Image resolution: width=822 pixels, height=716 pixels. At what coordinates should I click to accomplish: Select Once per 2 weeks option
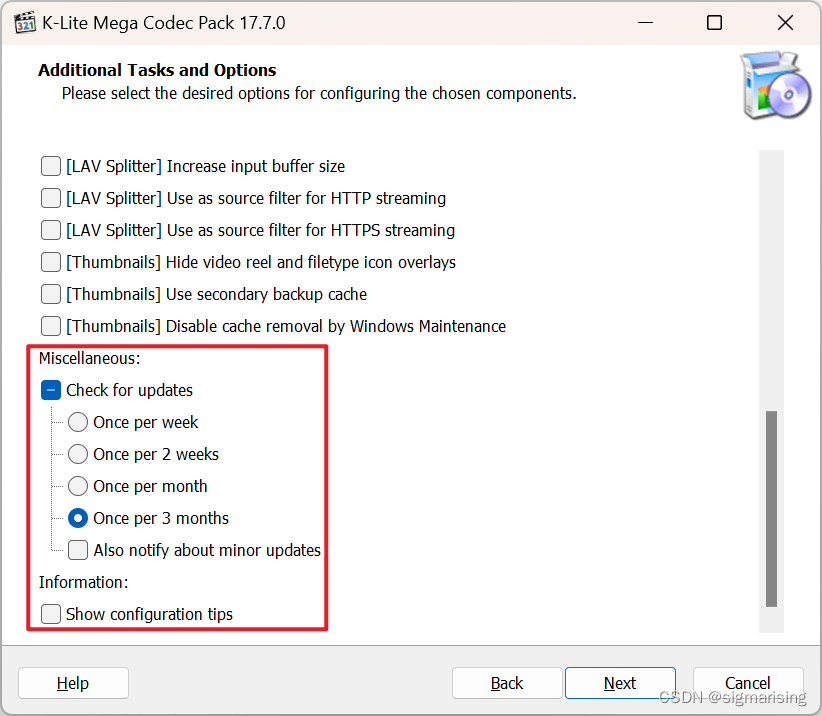pos(78,454)
